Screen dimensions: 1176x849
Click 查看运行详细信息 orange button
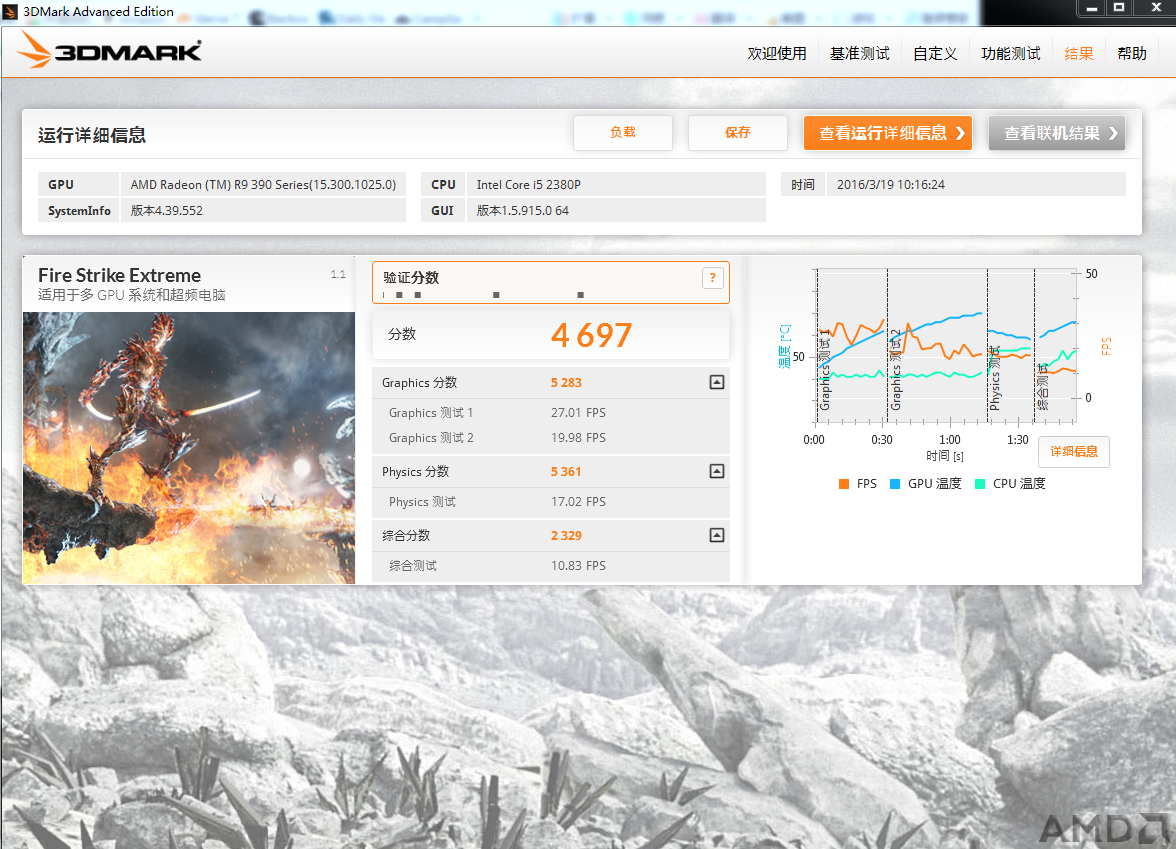point(888,133)
